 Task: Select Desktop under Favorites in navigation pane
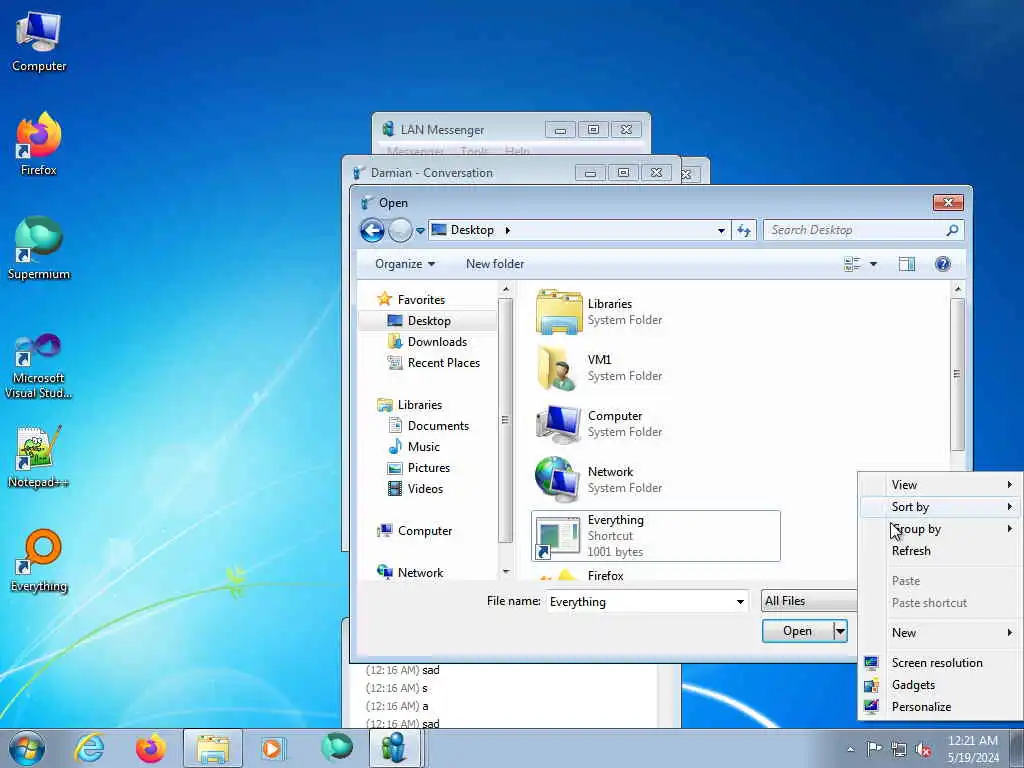(x=428, y=321)
